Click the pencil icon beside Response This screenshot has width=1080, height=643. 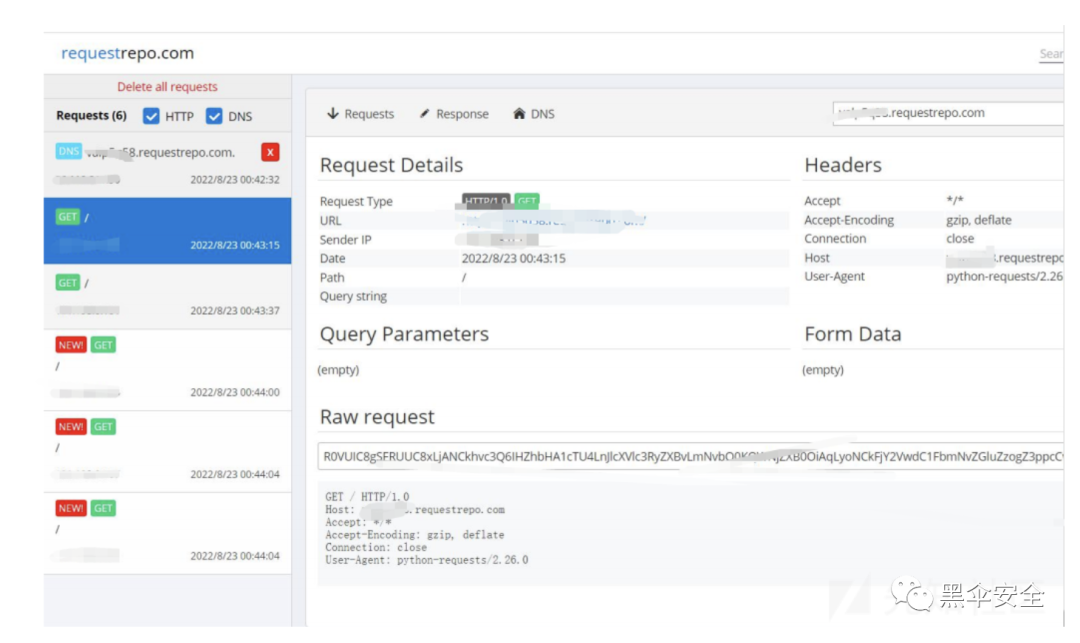424,114
